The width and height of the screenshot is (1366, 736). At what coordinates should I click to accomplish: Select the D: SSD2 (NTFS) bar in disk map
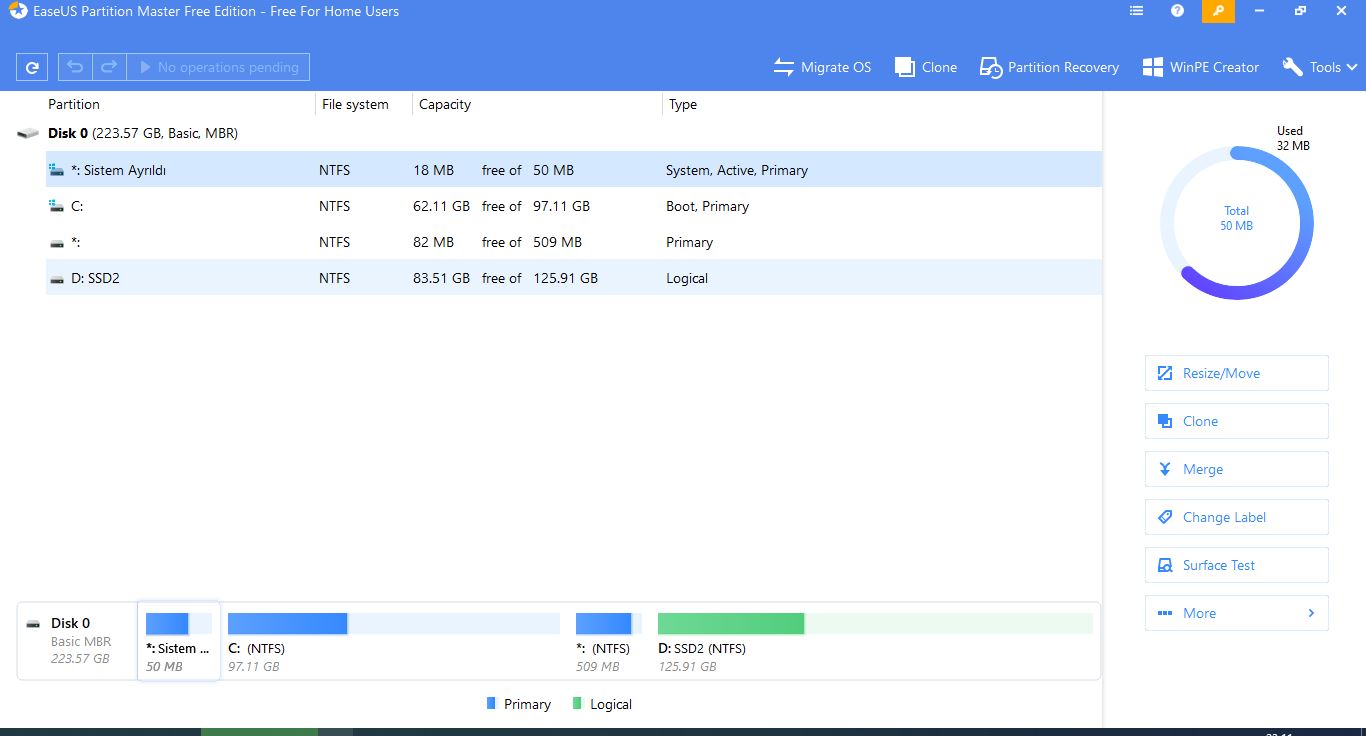(x=875, y=624)
